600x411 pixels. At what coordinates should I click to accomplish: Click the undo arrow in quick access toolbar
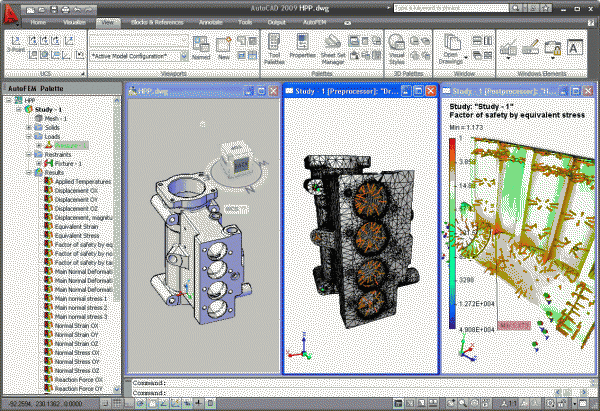tap(77, 10)
